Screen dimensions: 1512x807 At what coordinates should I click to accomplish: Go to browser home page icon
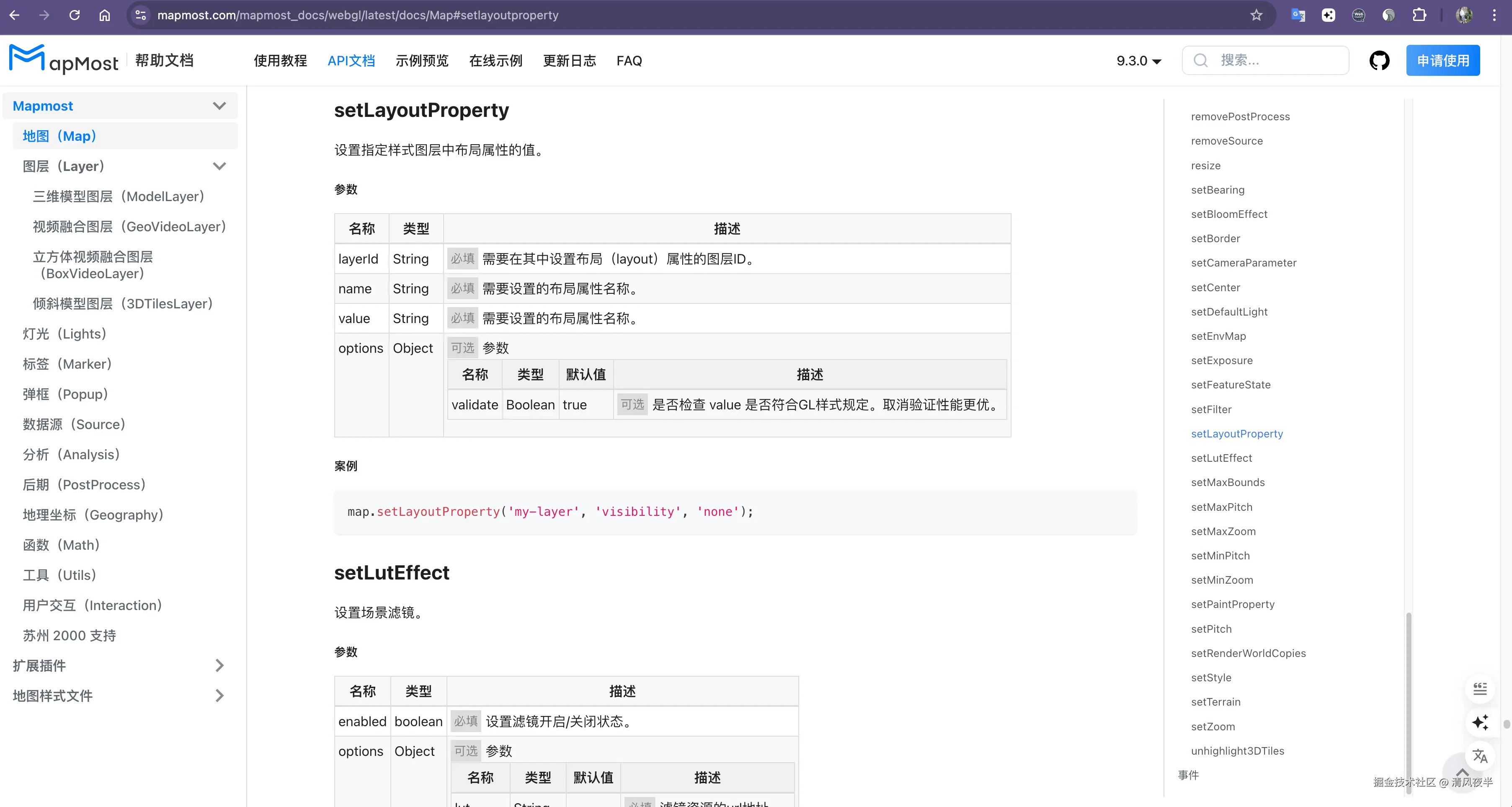[104, 15]
